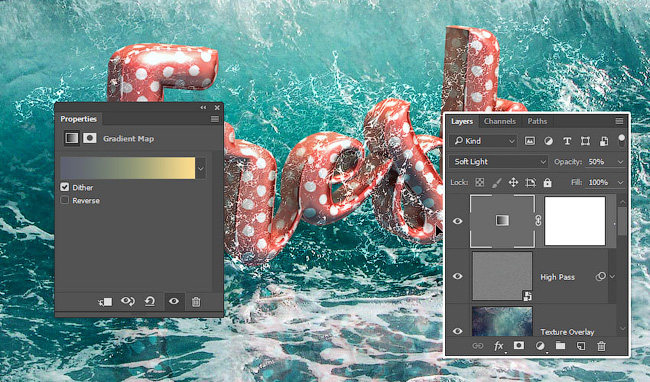Delete layer trash icon in Layers panel
The image size is (650, 382).
point(601,346)
